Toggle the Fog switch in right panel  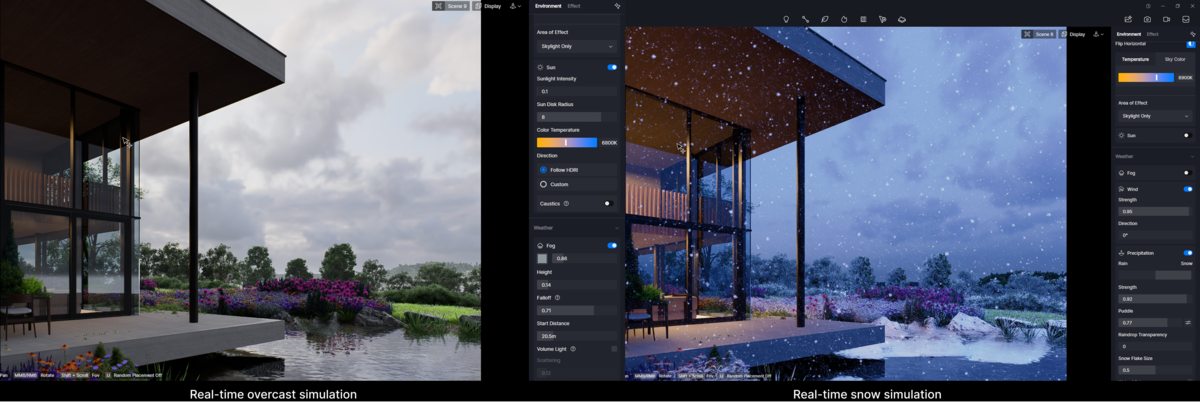click(x=1188, y=173)
